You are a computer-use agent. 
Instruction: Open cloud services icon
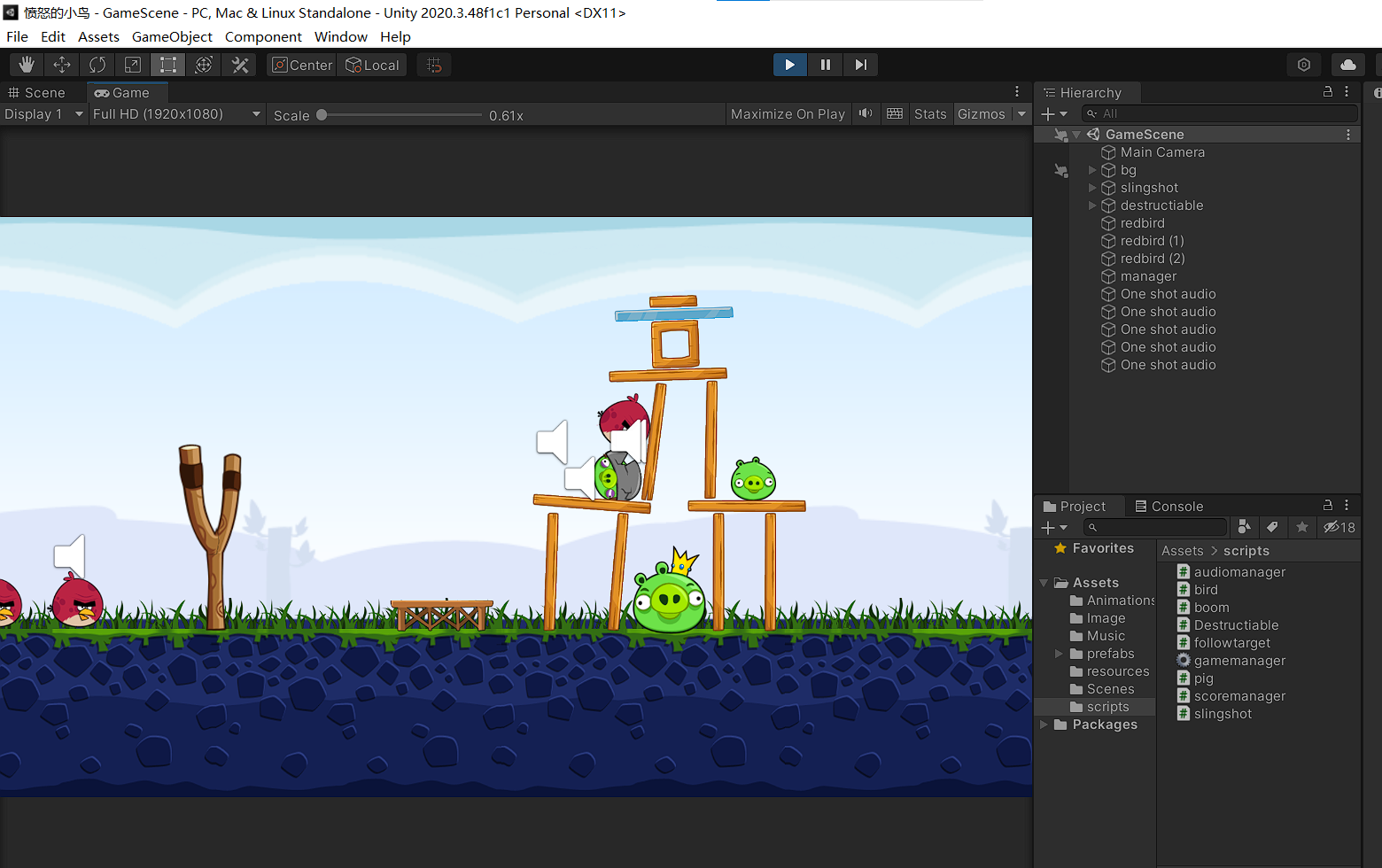1348,65
